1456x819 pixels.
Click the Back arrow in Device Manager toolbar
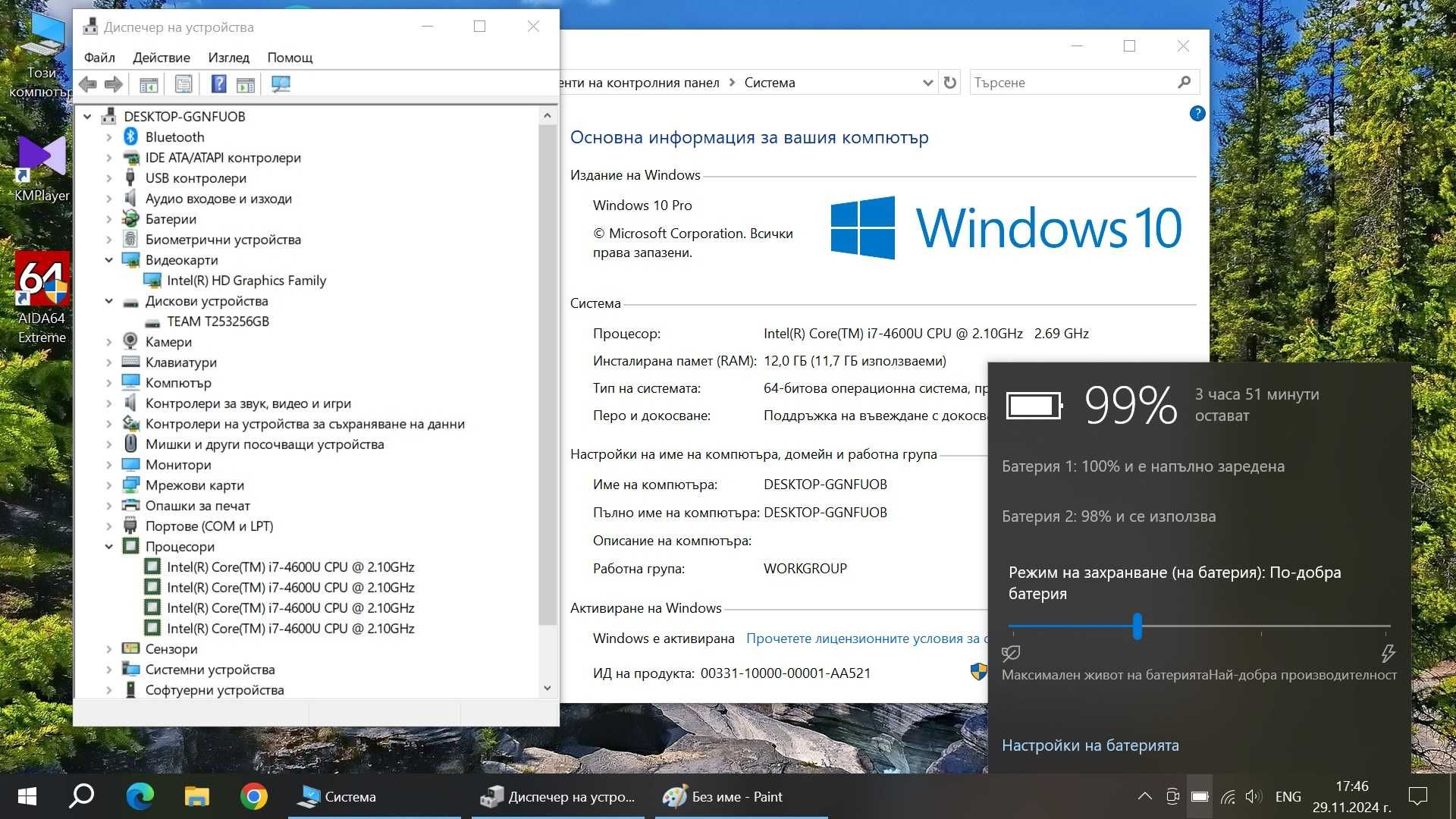88,84
